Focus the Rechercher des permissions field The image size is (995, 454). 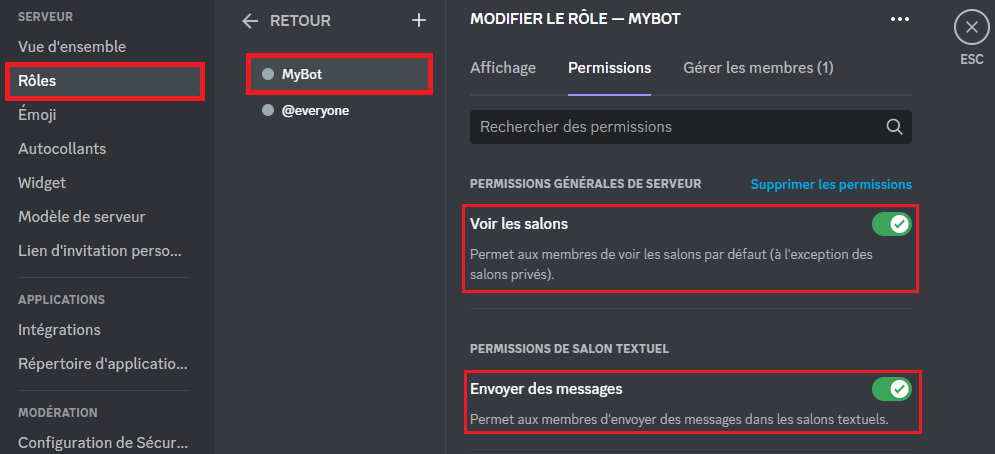click(690, 126)
